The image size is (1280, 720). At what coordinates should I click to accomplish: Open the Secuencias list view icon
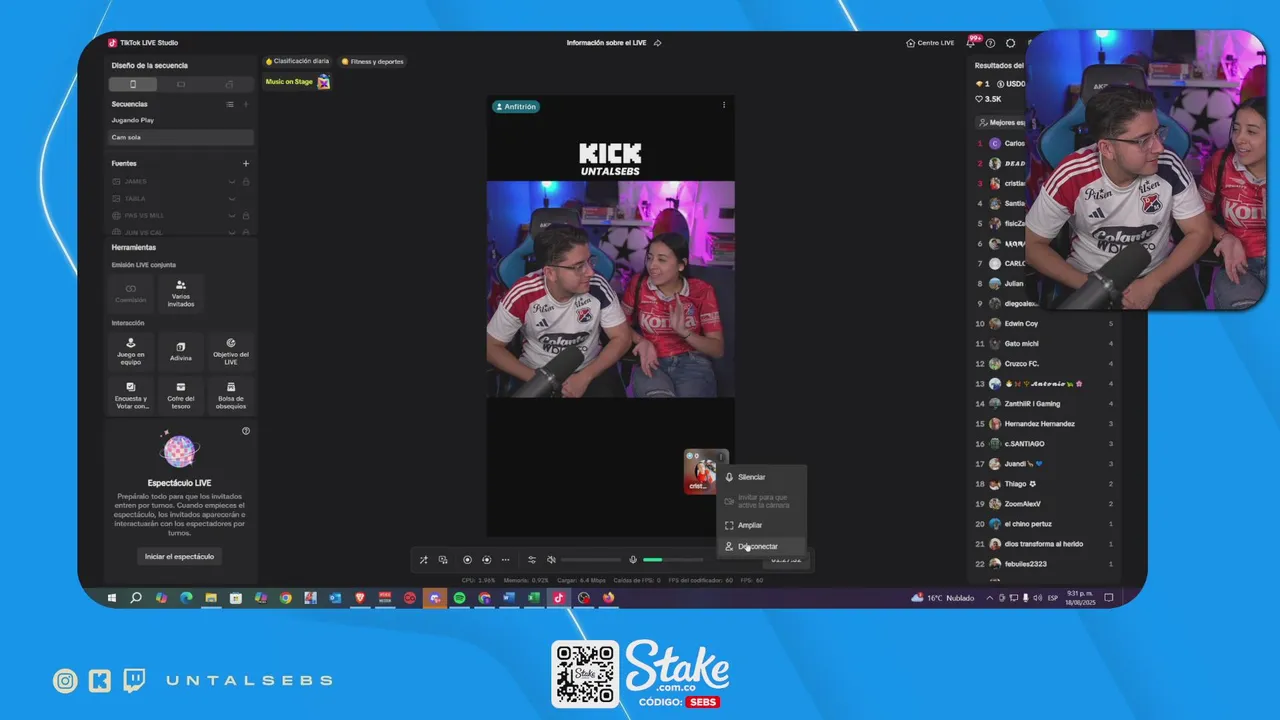(x=230, y=104)
